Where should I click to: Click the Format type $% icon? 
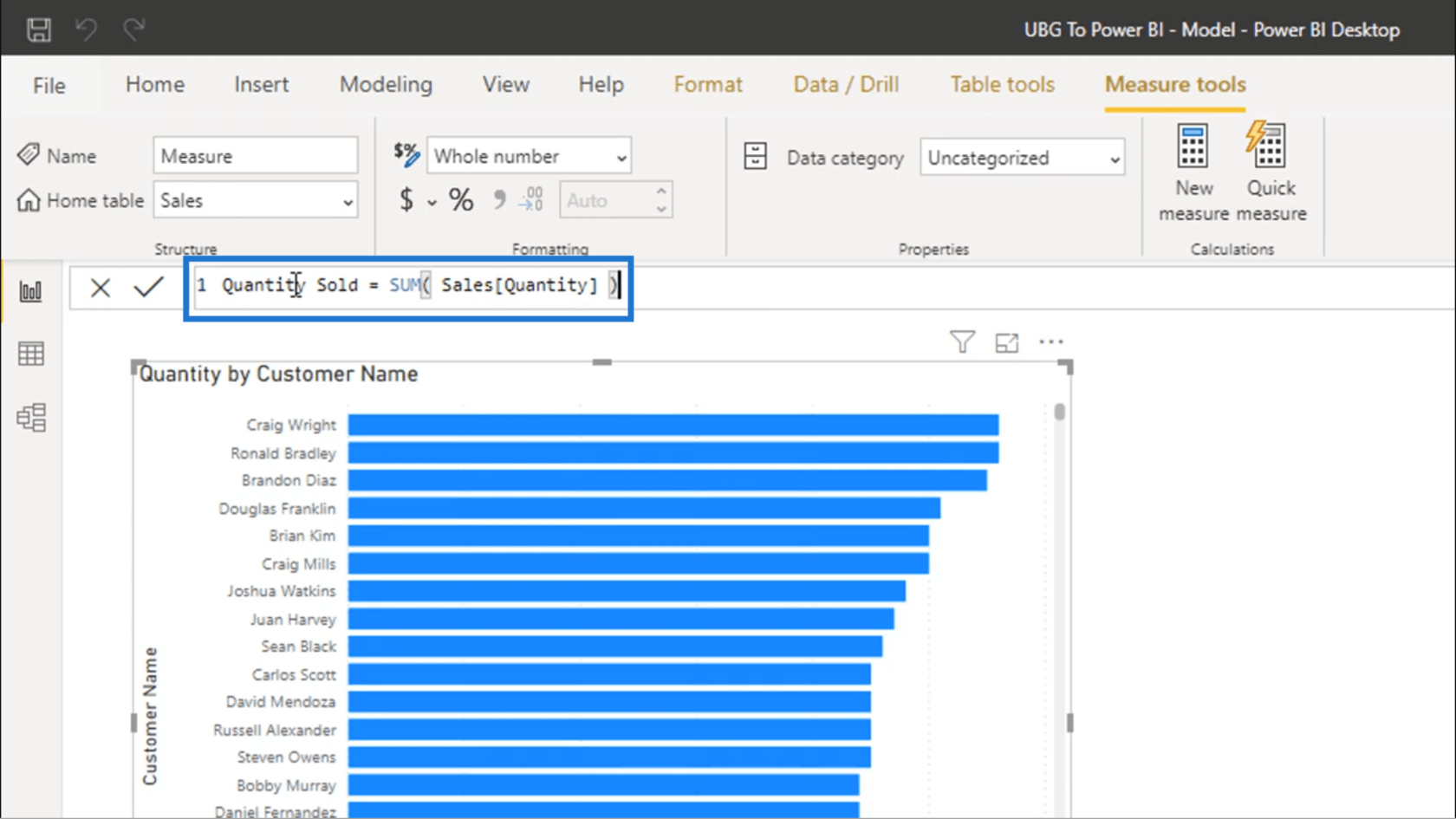point(406,154)
